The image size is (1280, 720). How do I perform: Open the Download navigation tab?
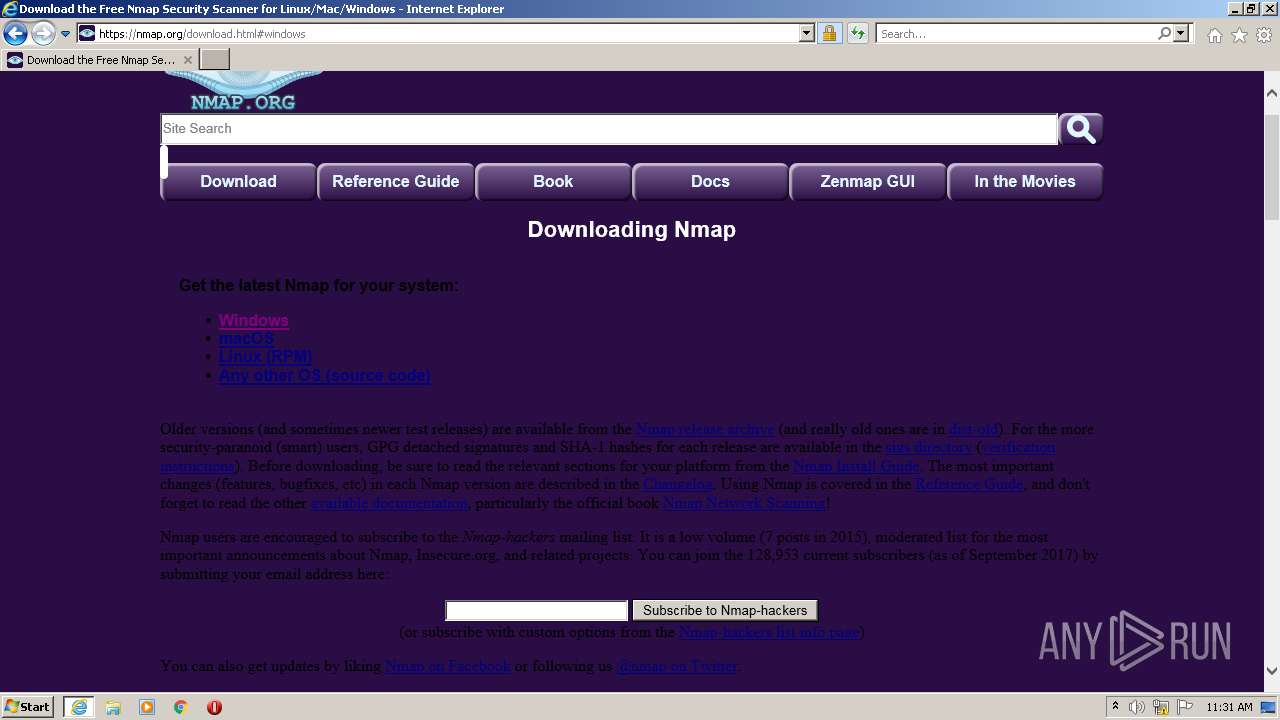tap(238, 182)
